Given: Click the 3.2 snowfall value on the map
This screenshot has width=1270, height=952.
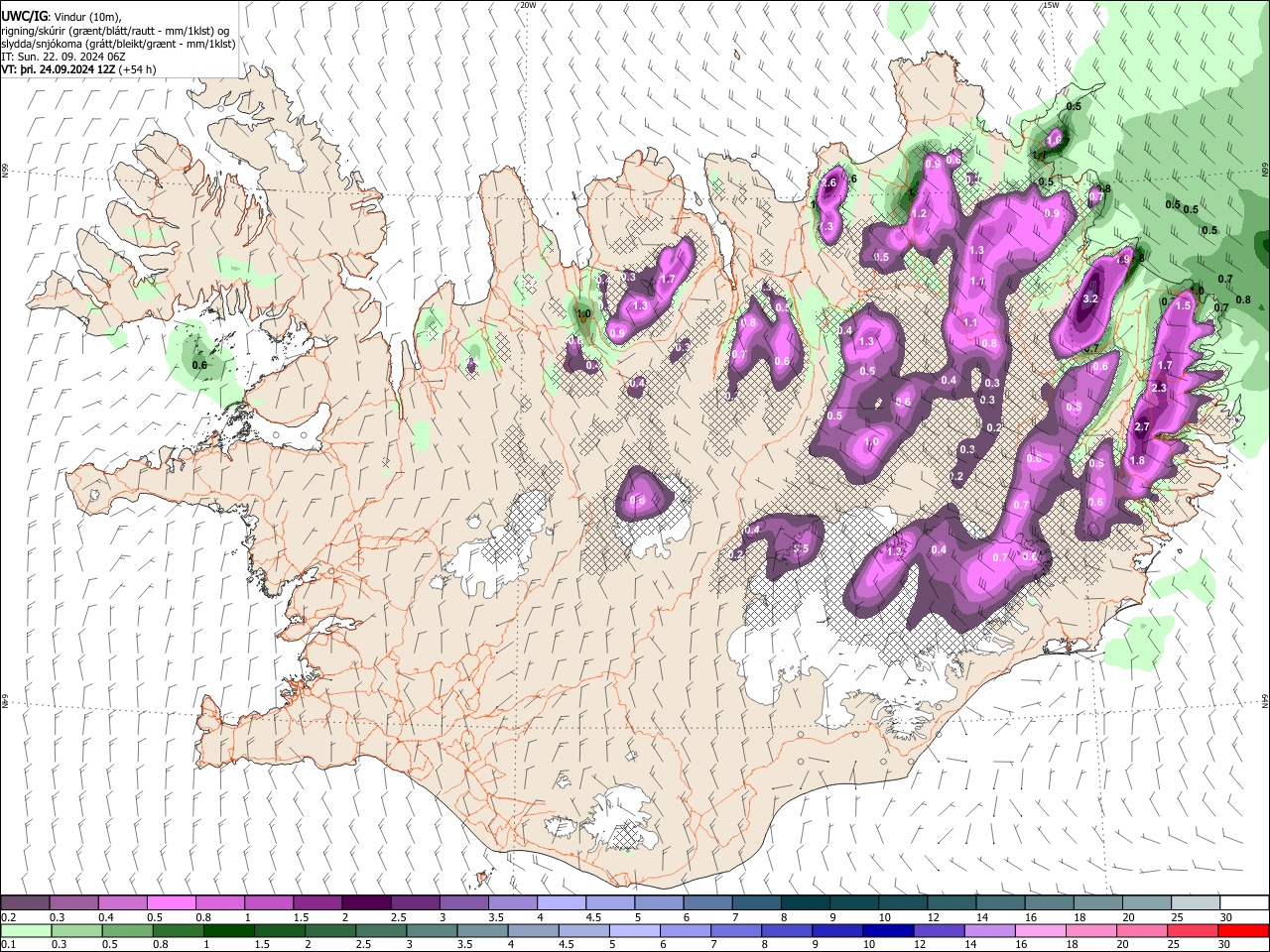Looking at the screenshot, I should 1090,298.
